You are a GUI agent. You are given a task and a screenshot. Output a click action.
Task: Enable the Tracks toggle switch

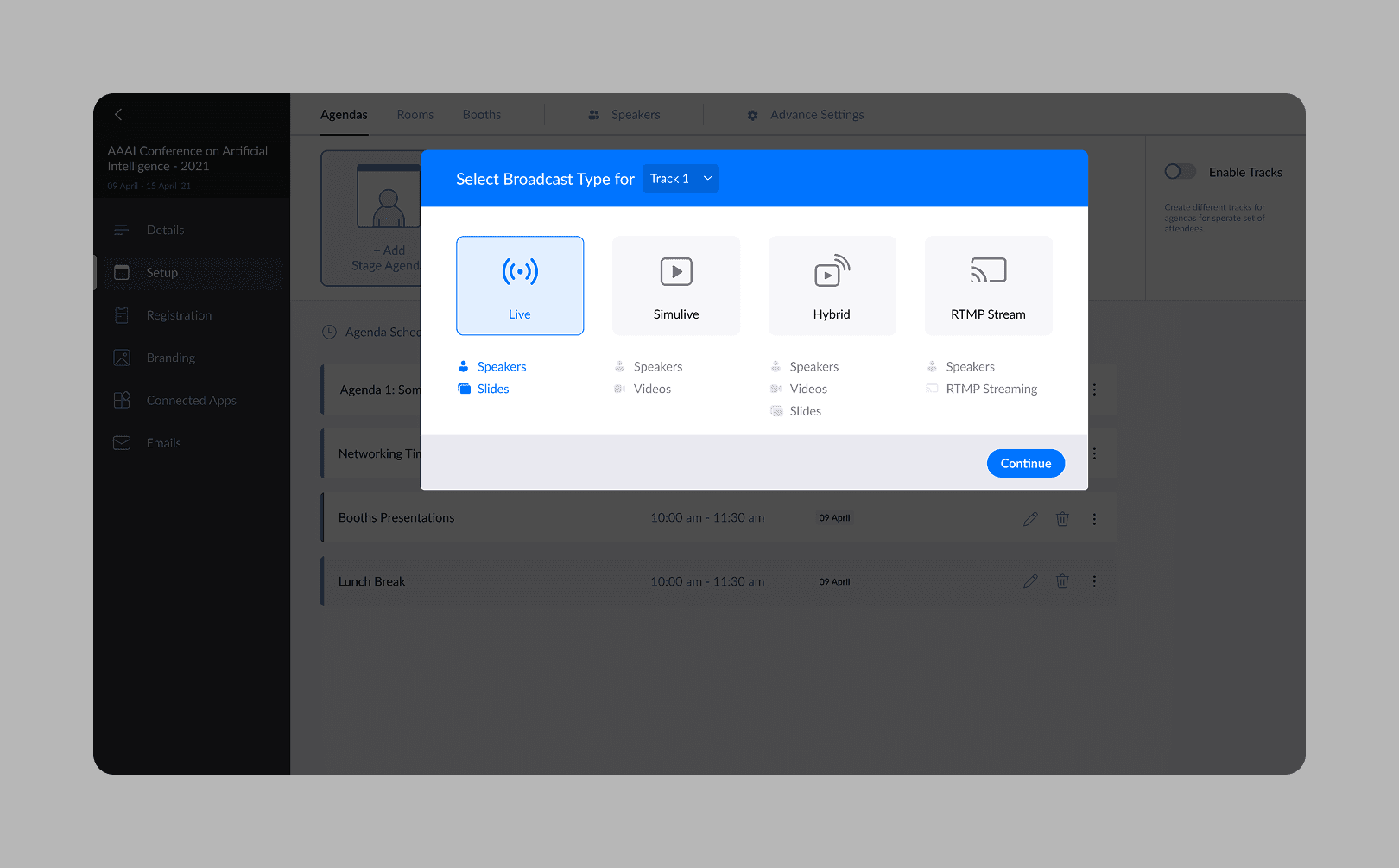click(x=1181, y=171)
